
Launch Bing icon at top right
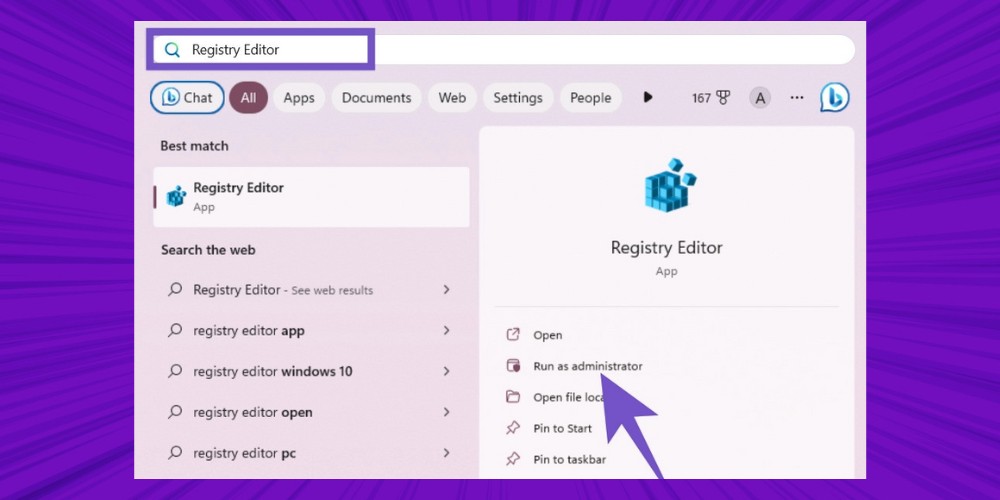[835, 98]
